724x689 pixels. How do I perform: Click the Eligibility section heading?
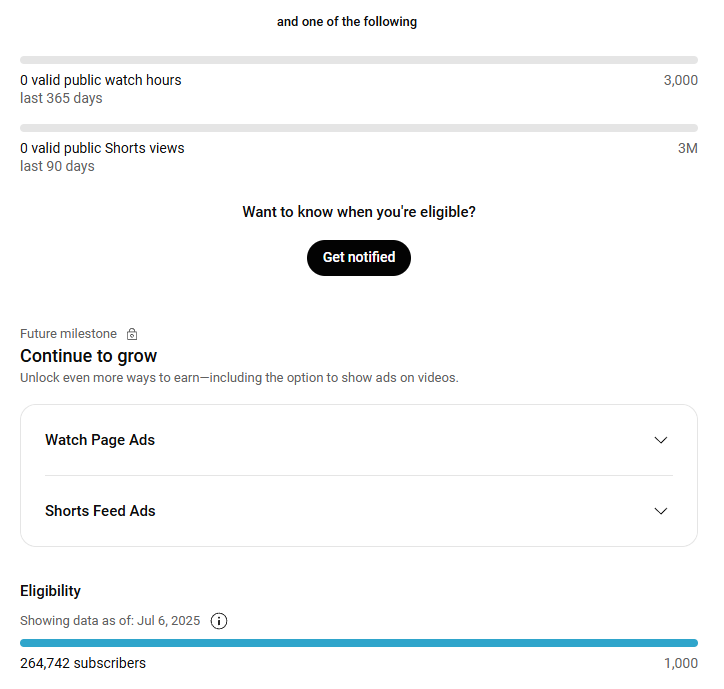click(x=50, y=591)
